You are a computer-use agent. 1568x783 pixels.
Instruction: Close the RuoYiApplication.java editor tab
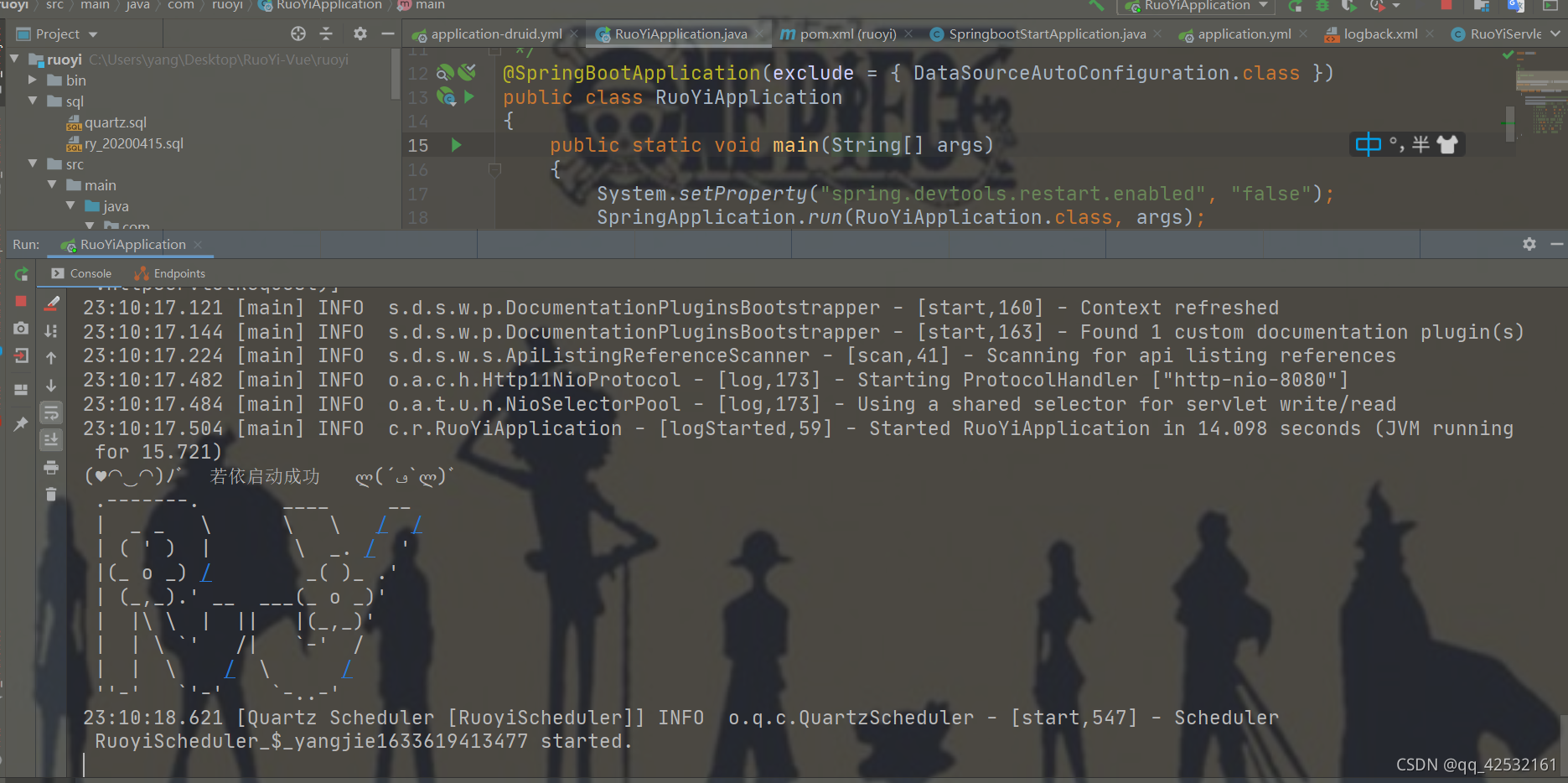[759, 34]
